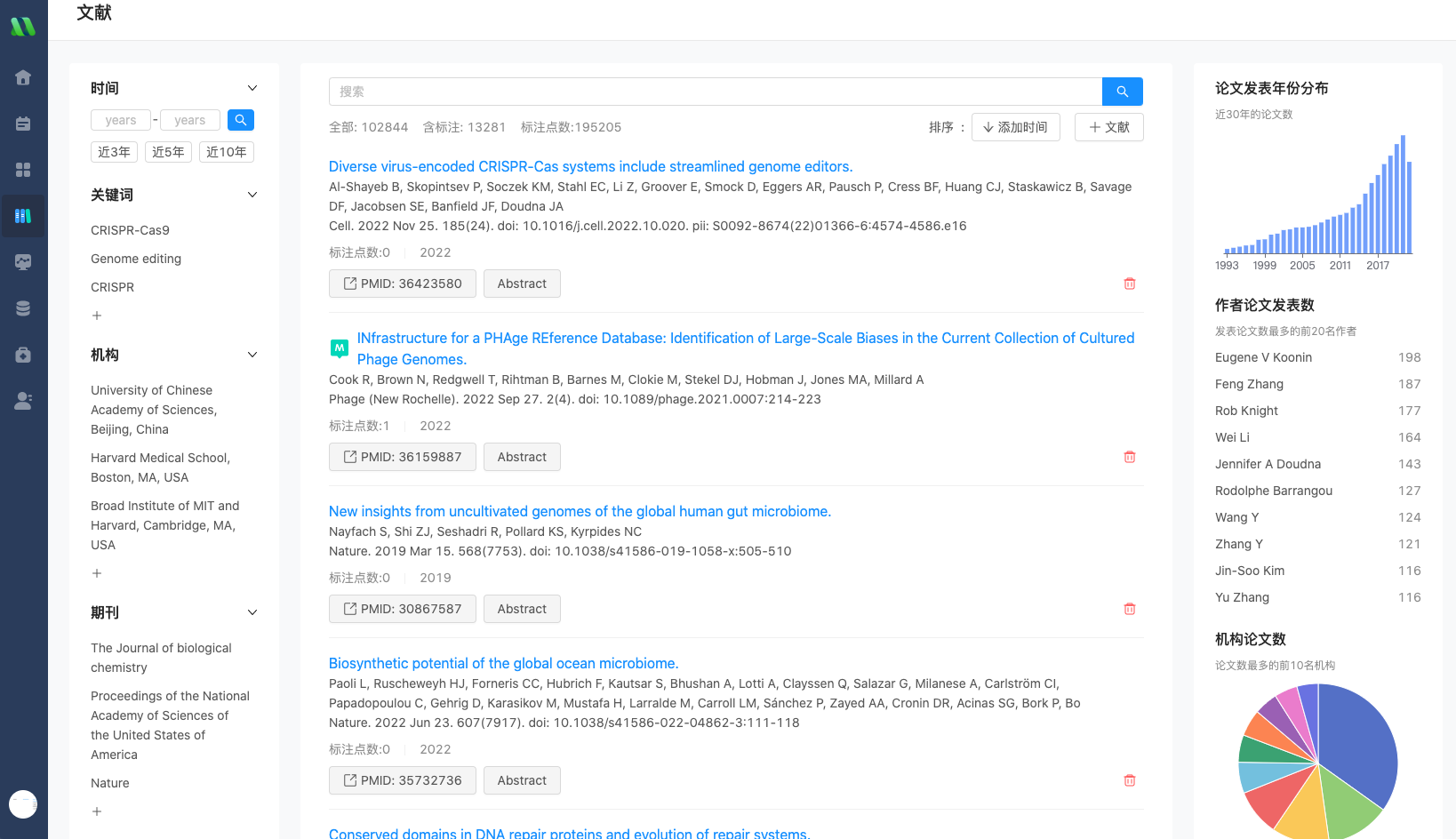Sort by 添加时间 button

(1015, 127)
